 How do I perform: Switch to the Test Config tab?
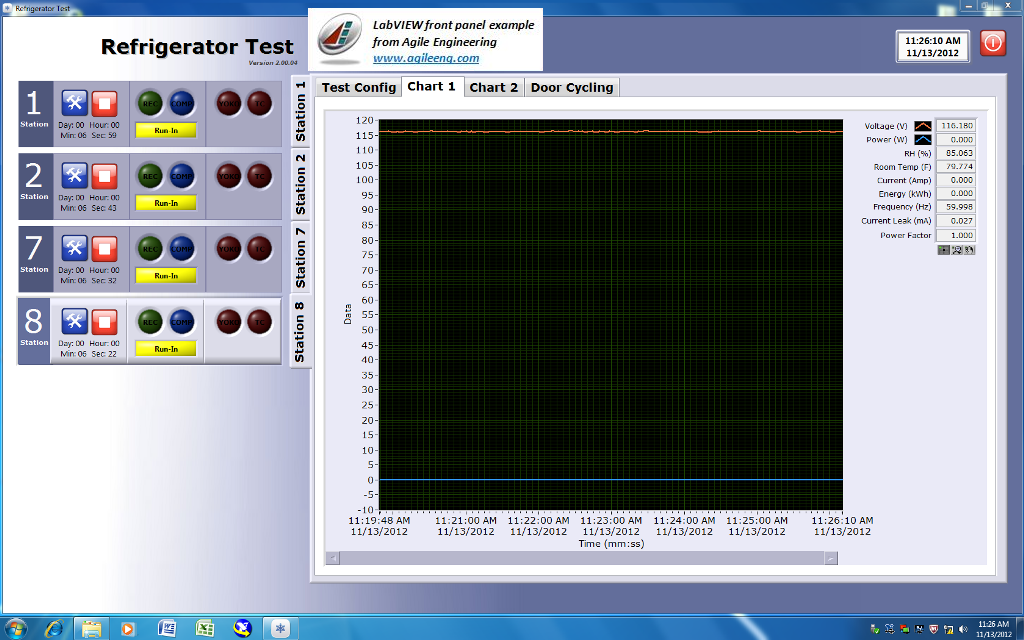(x=358, y=88)
